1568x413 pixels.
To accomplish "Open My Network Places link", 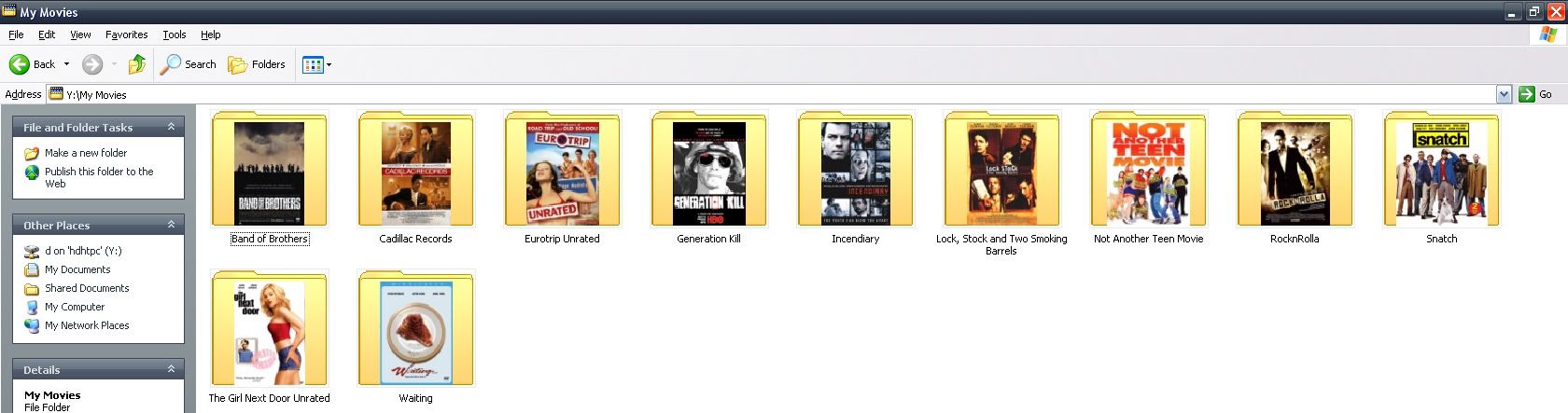I will [87, 325].
